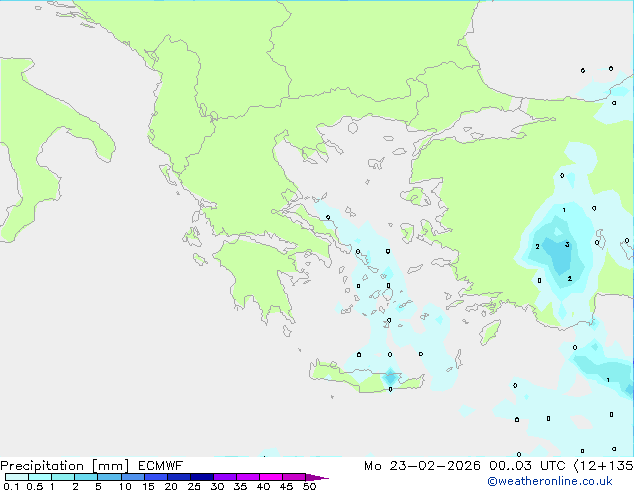This screenshot has width=634, height=490.
Task: Click the 35–40 mm legend color swatch
Action: coord(248,477)
